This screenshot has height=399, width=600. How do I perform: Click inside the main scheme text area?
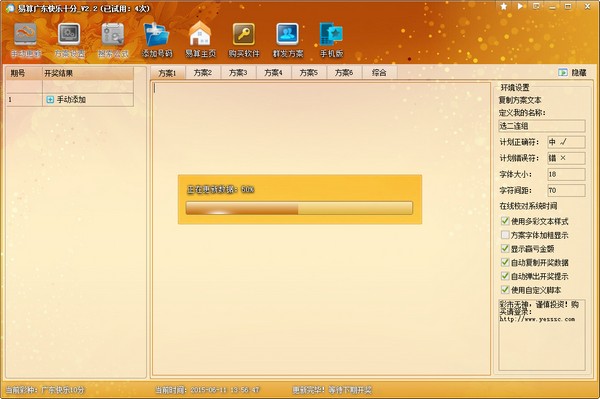point(321,228)
